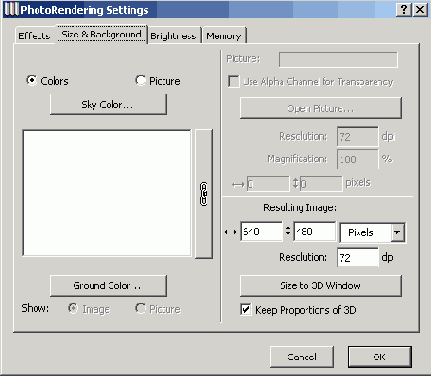
Task: Click the Magnification percent field
Action: [x=357, y=159]
